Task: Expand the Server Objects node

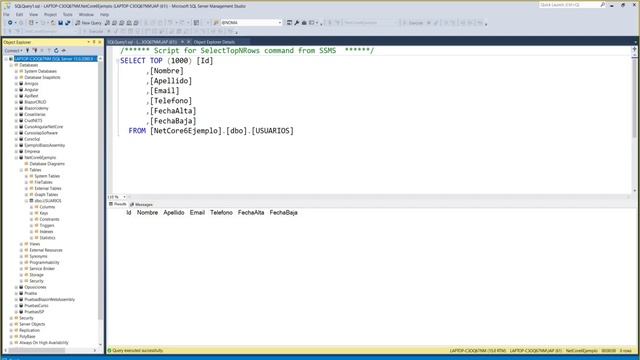Action: [11, 324]
